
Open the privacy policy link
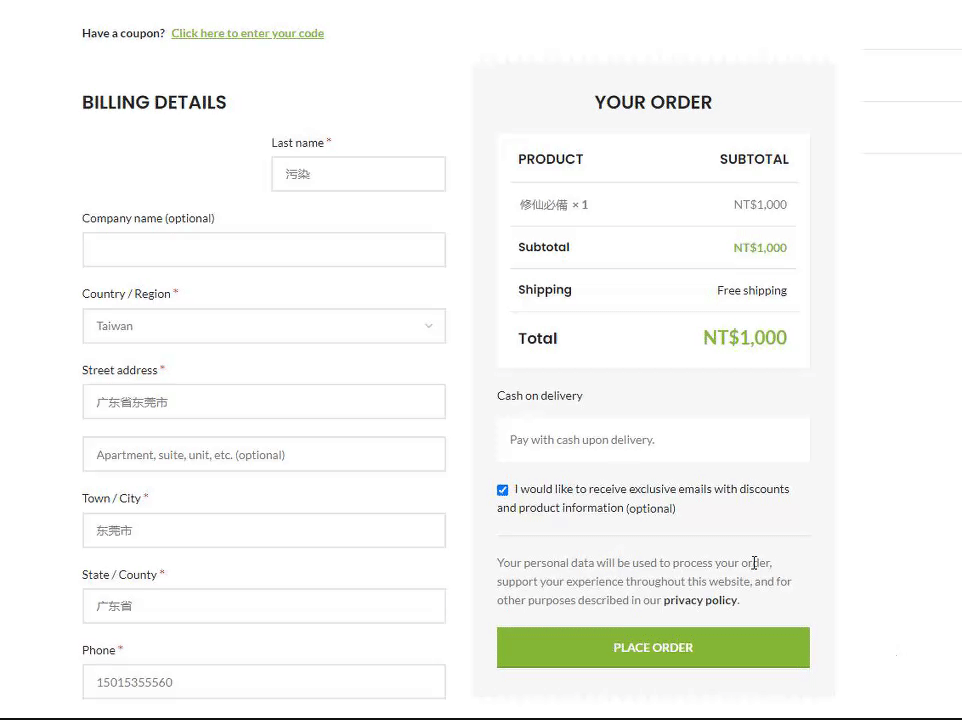[700, 600]
